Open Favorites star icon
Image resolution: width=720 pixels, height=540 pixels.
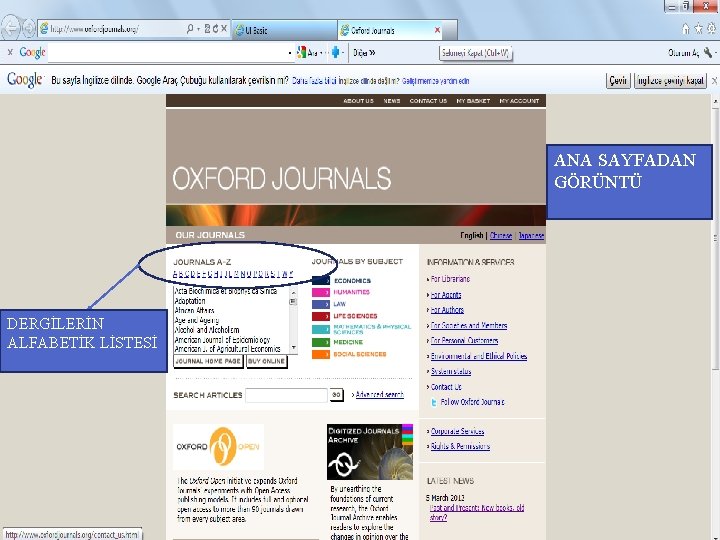click(698, 29)
